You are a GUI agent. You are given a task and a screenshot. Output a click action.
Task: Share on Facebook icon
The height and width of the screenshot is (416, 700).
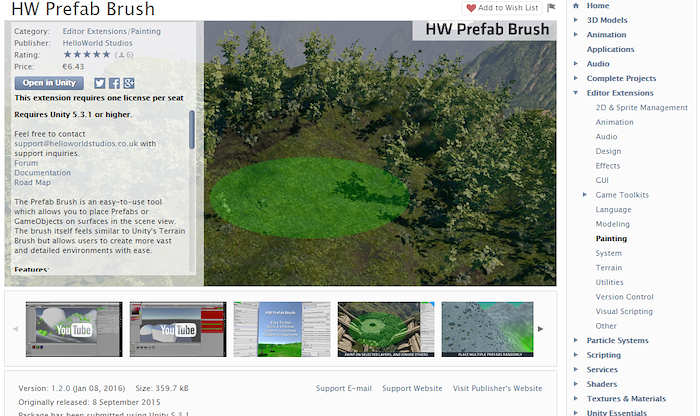click(x=114, y=83)
